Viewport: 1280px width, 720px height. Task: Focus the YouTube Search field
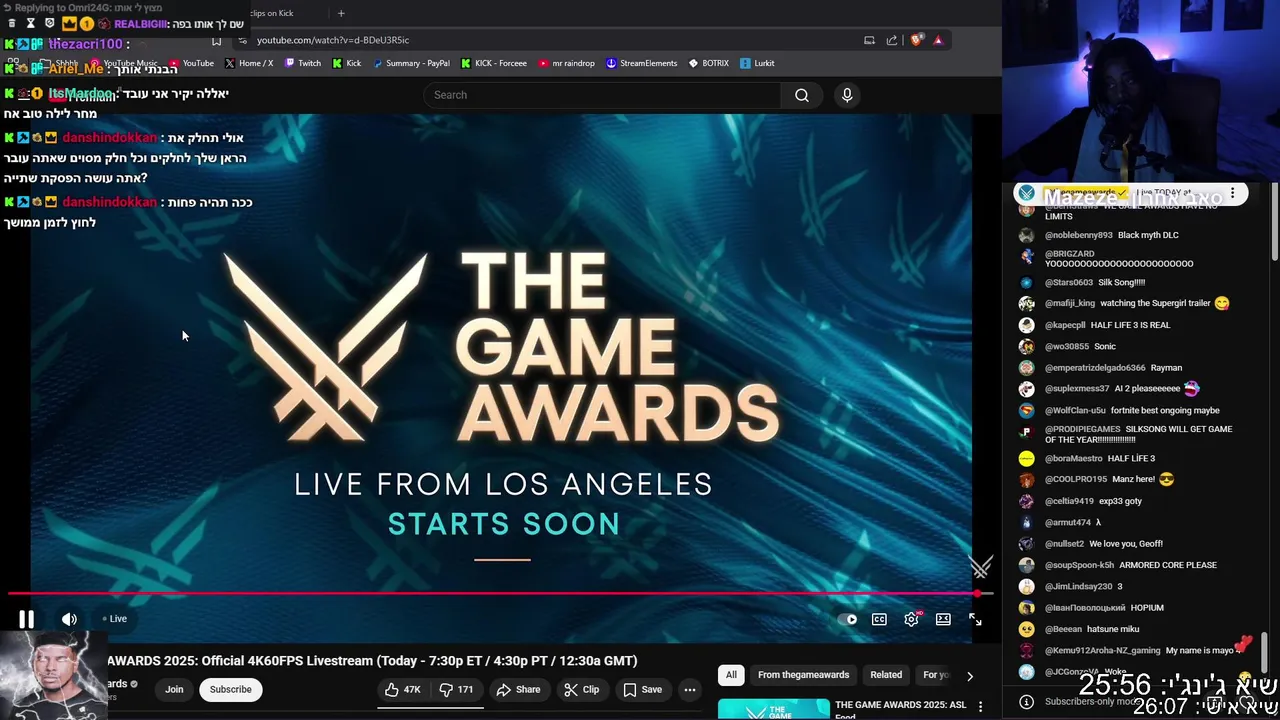[x=602, y=95]
